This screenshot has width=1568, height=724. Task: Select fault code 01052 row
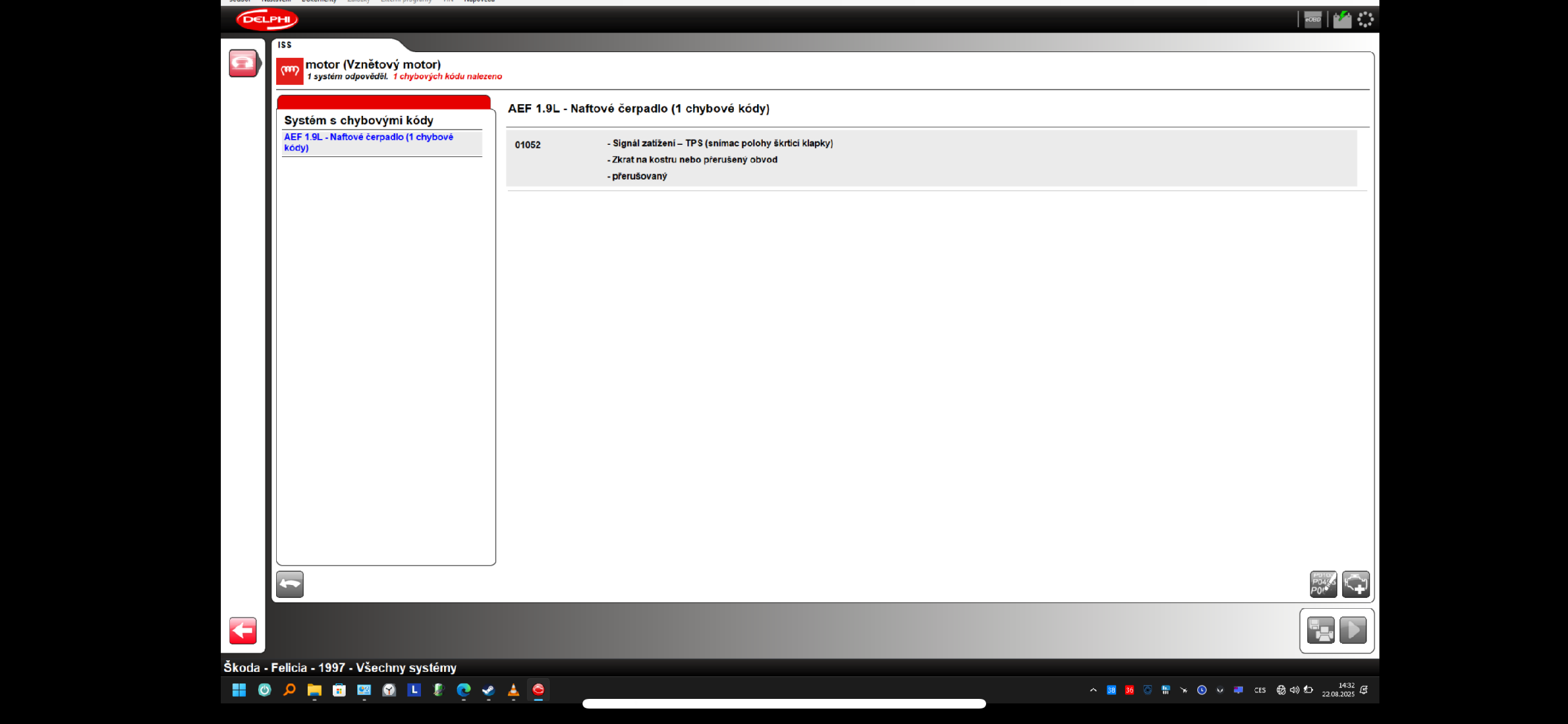click(931, 159)
